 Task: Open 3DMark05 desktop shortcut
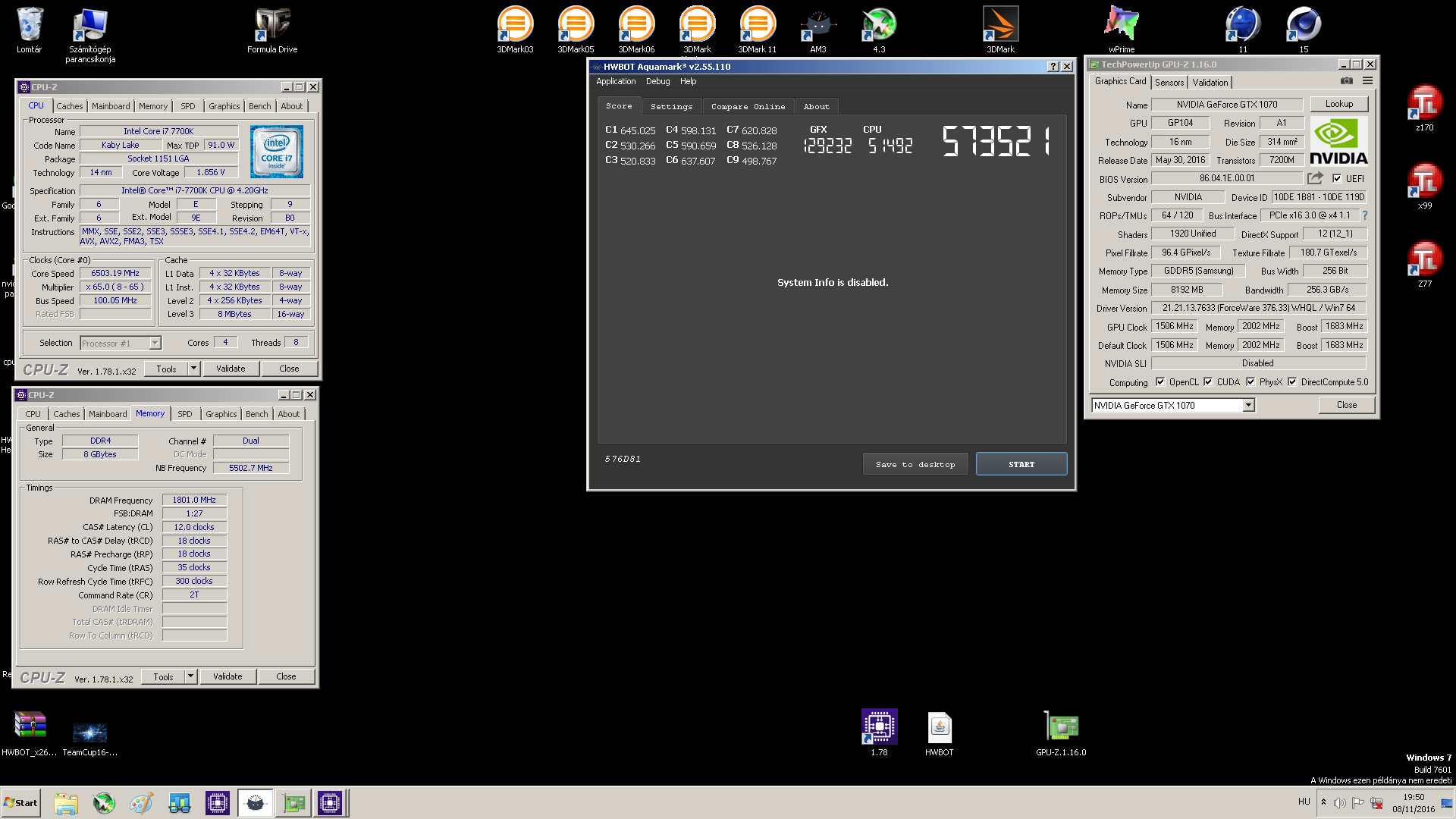pyautogui.click(x=576, y=30)
